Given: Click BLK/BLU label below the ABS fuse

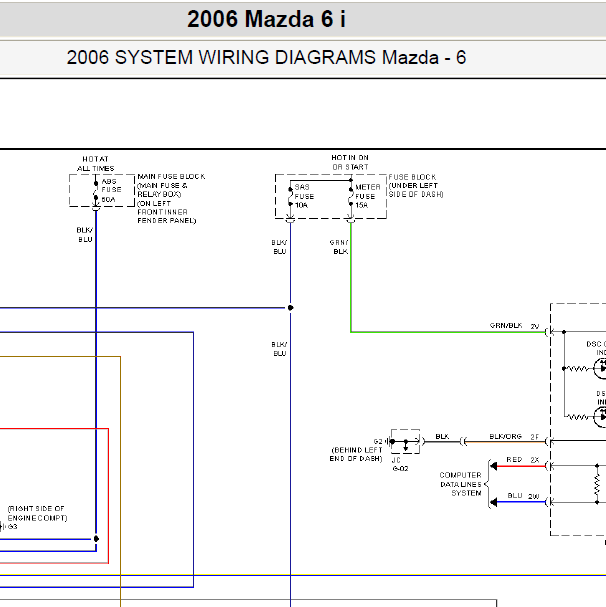Looking at the screenshot, I should pos(85,235).
